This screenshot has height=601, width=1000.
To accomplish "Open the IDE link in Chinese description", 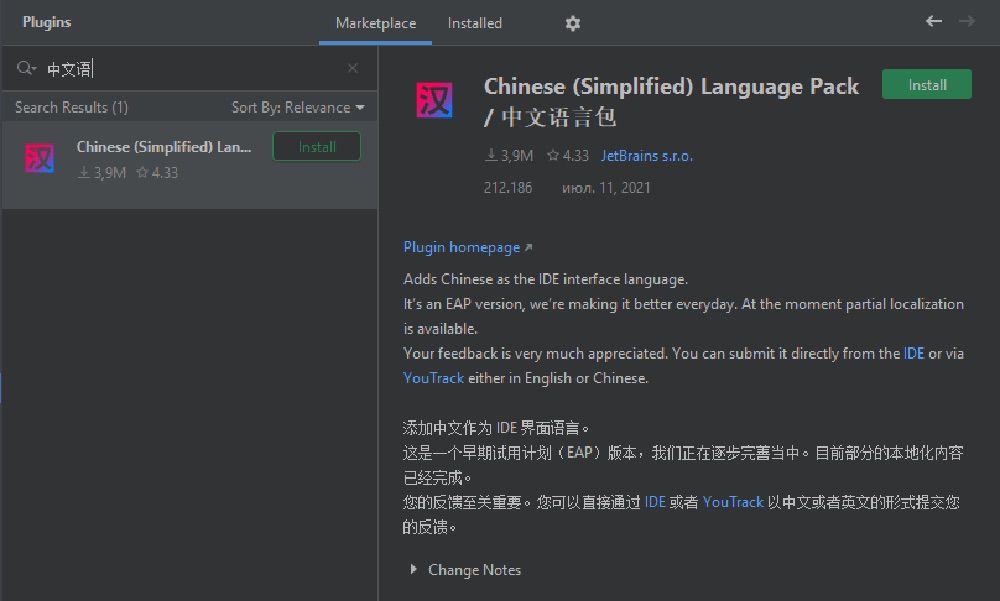I will point(655,502).
